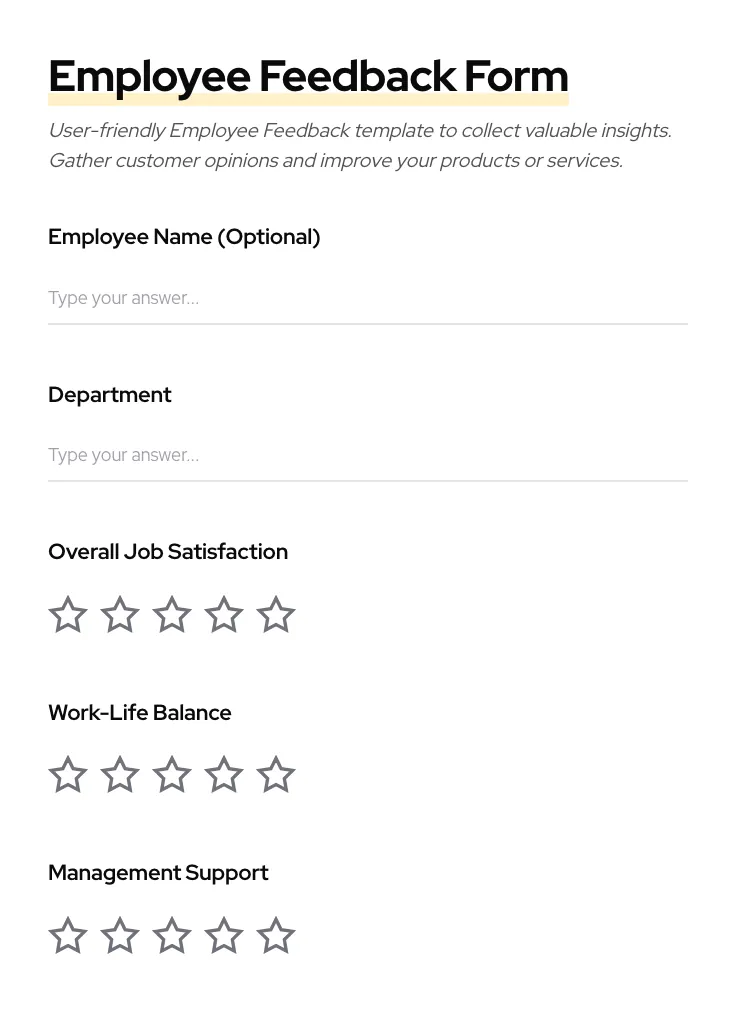Give Management Support one star
Screen dimensions: 736x1024
tap(68, 935)
